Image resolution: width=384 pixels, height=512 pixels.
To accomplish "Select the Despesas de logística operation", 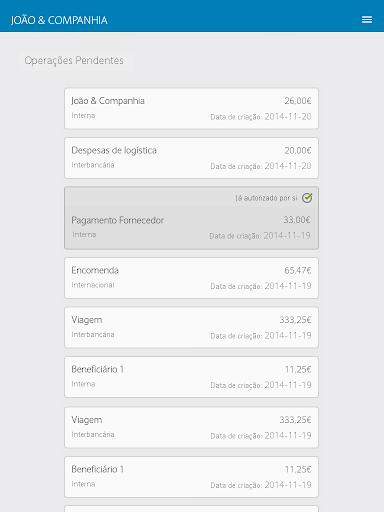I will [x=191, y=158].
